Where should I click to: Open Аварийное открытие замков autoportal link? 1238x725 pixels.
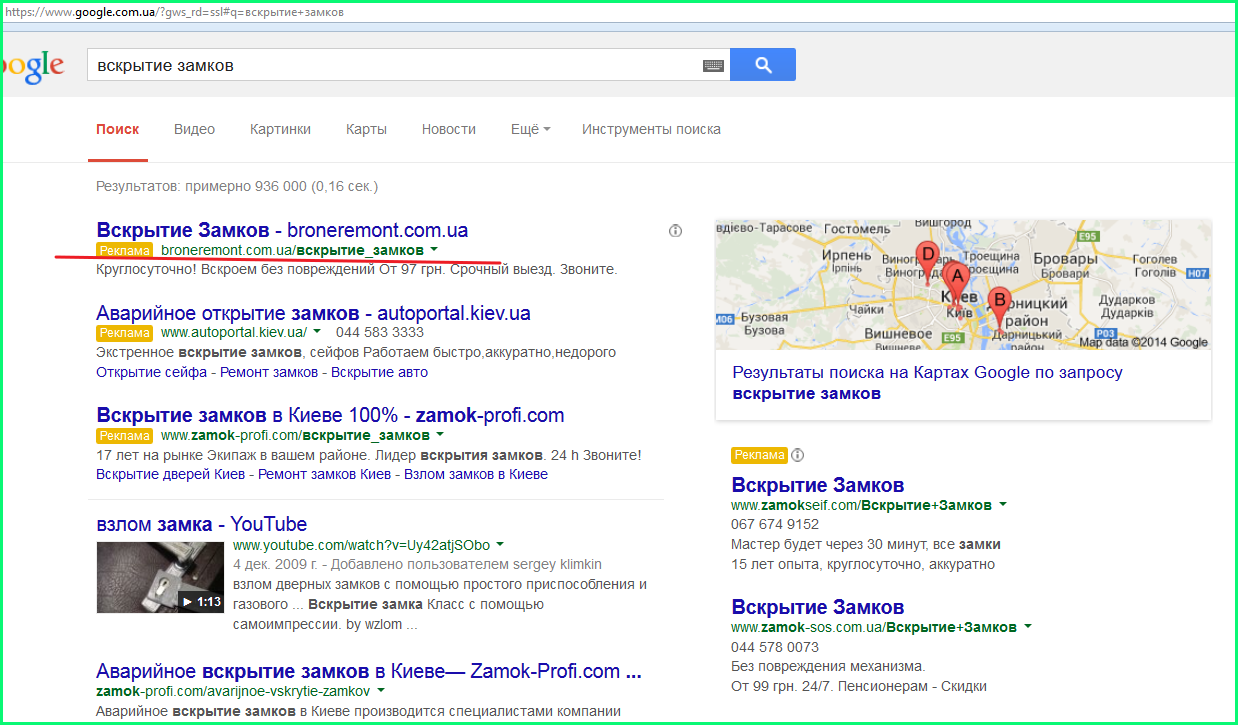coord(313,313)
